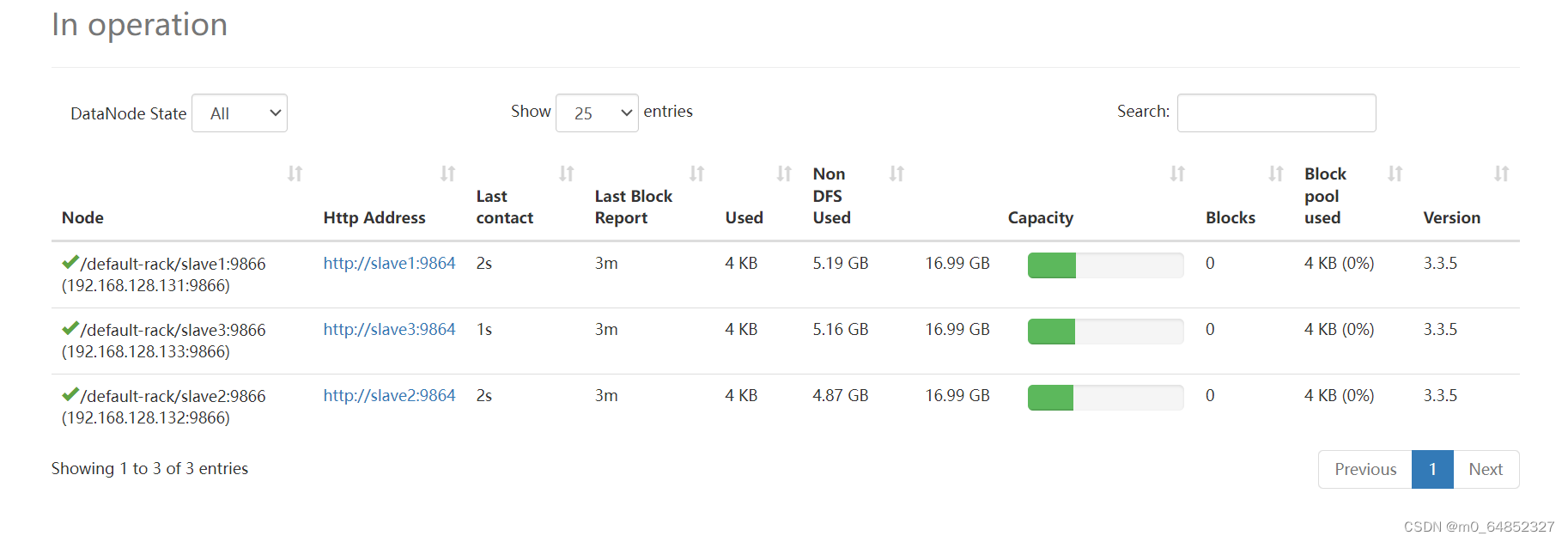The width and height of the screenshot is (1568, 542).
Task: Sort by Used column arrows
Action: 784,174
